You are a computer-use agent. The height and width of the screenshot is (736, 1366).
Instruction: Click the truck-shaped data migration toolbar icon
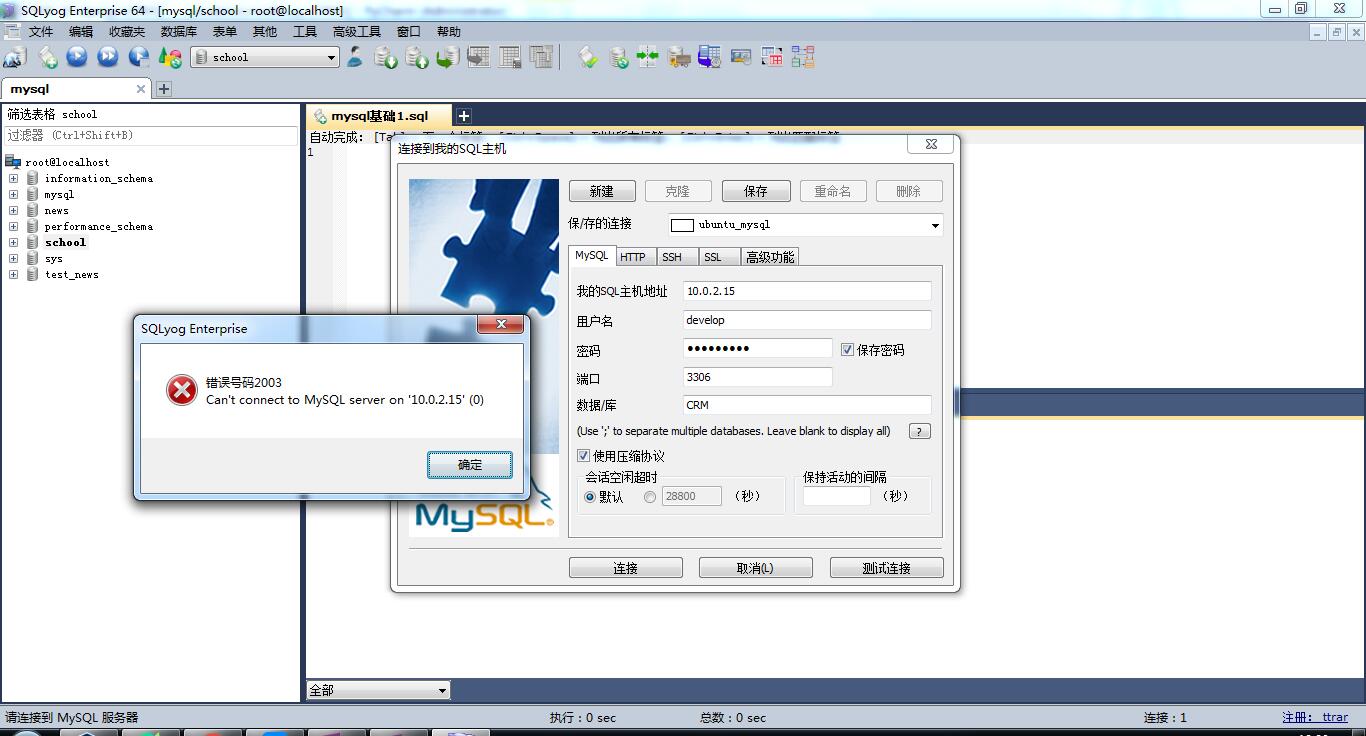(679, 58)
